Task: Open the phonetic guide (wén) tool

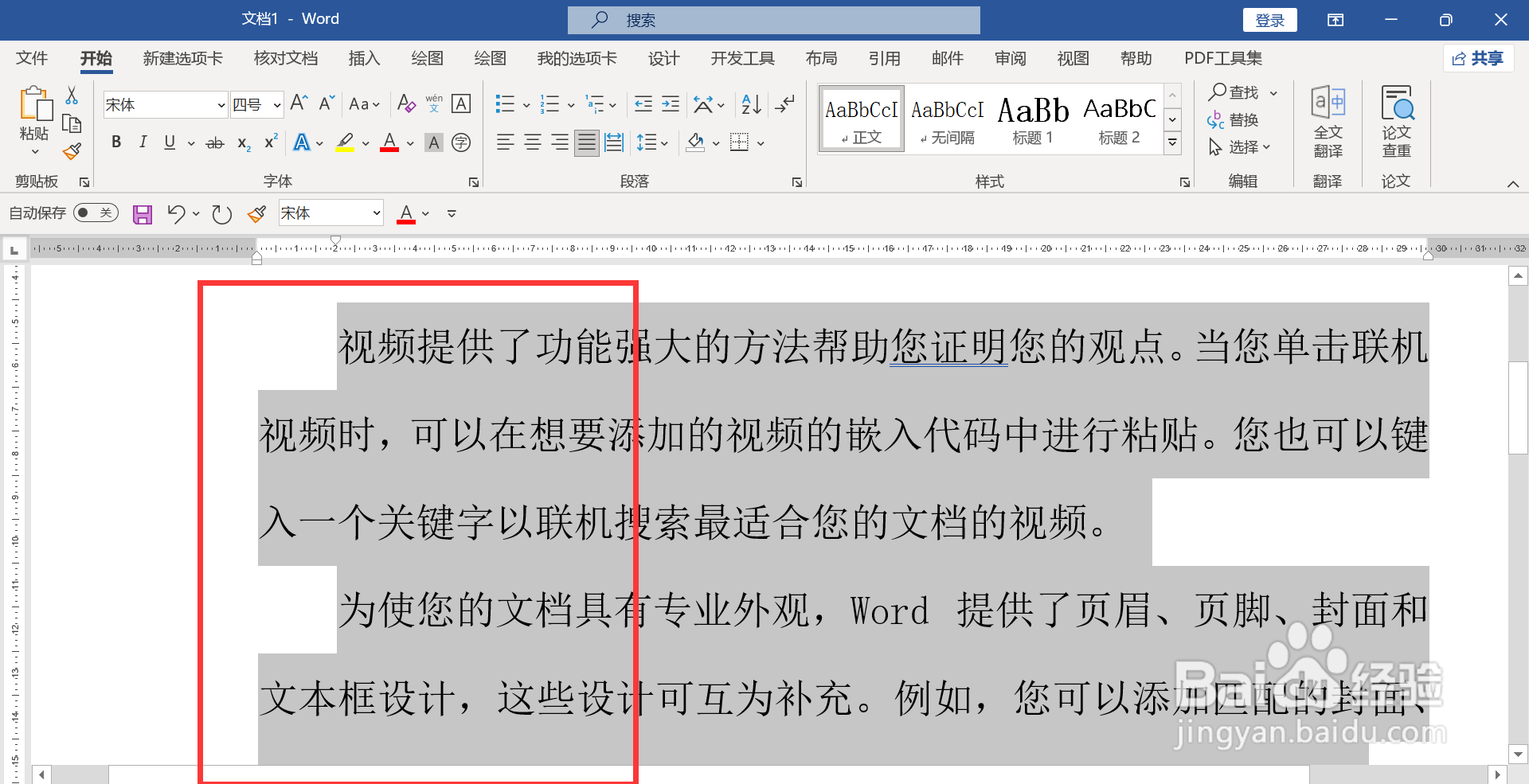Action: [434, 103]
